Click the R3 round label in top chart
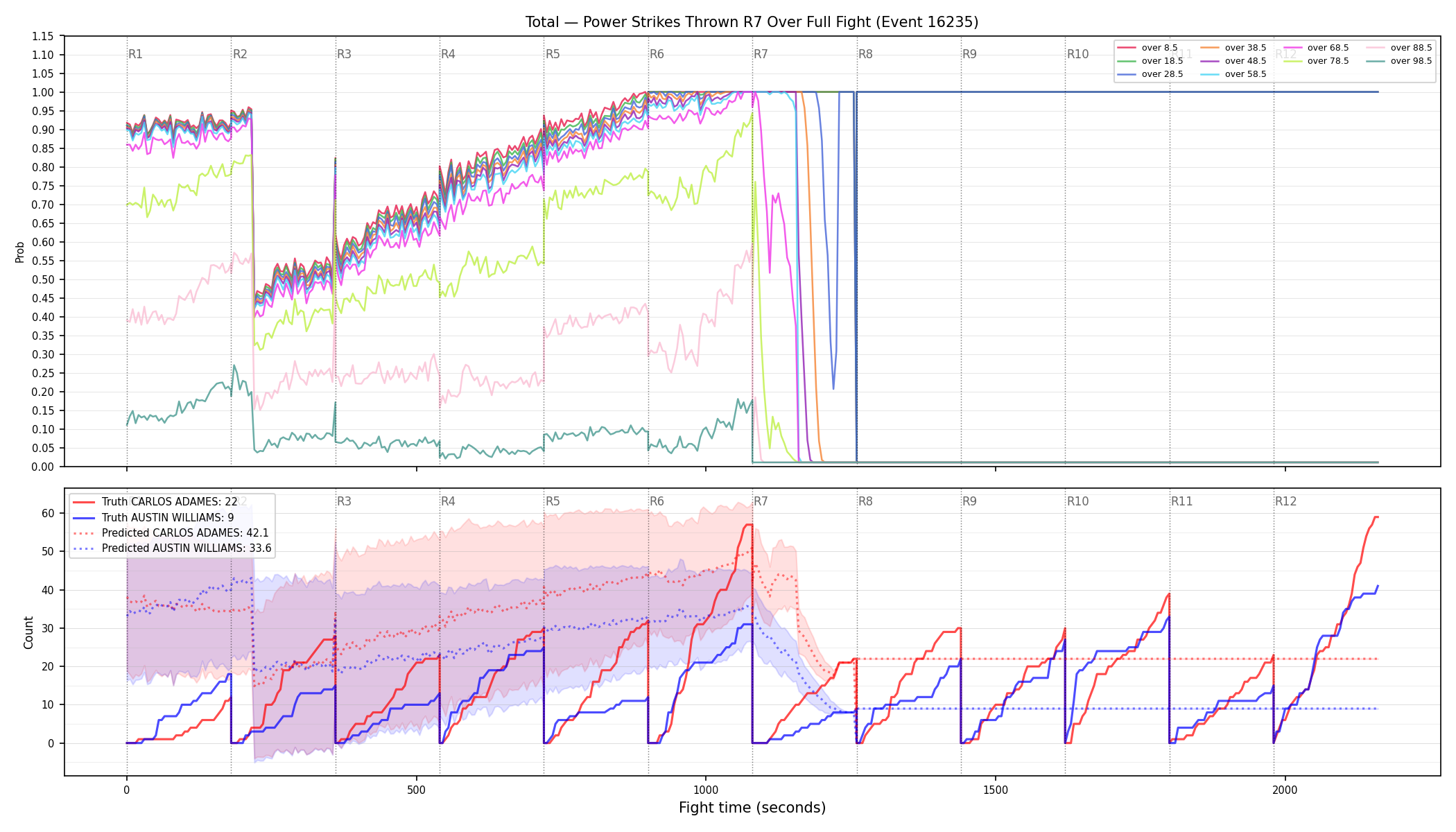Viewport: 1456px width, 832px height. 344,54
